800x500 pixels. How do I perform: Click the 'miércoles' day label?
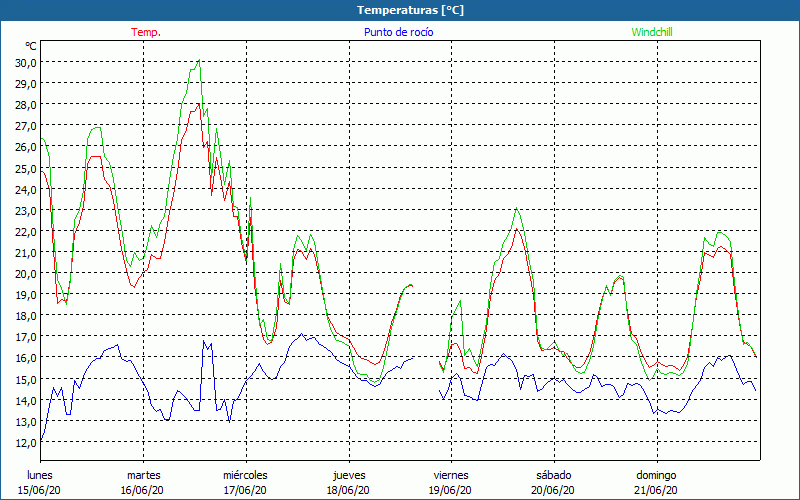tap(245, 475)
